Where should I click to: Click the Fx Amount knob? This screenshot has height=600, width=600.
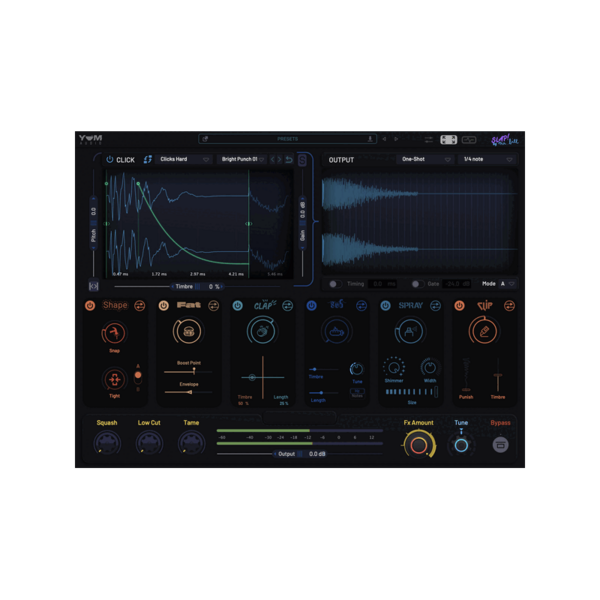pyautogui.click(x=419, y=445)
